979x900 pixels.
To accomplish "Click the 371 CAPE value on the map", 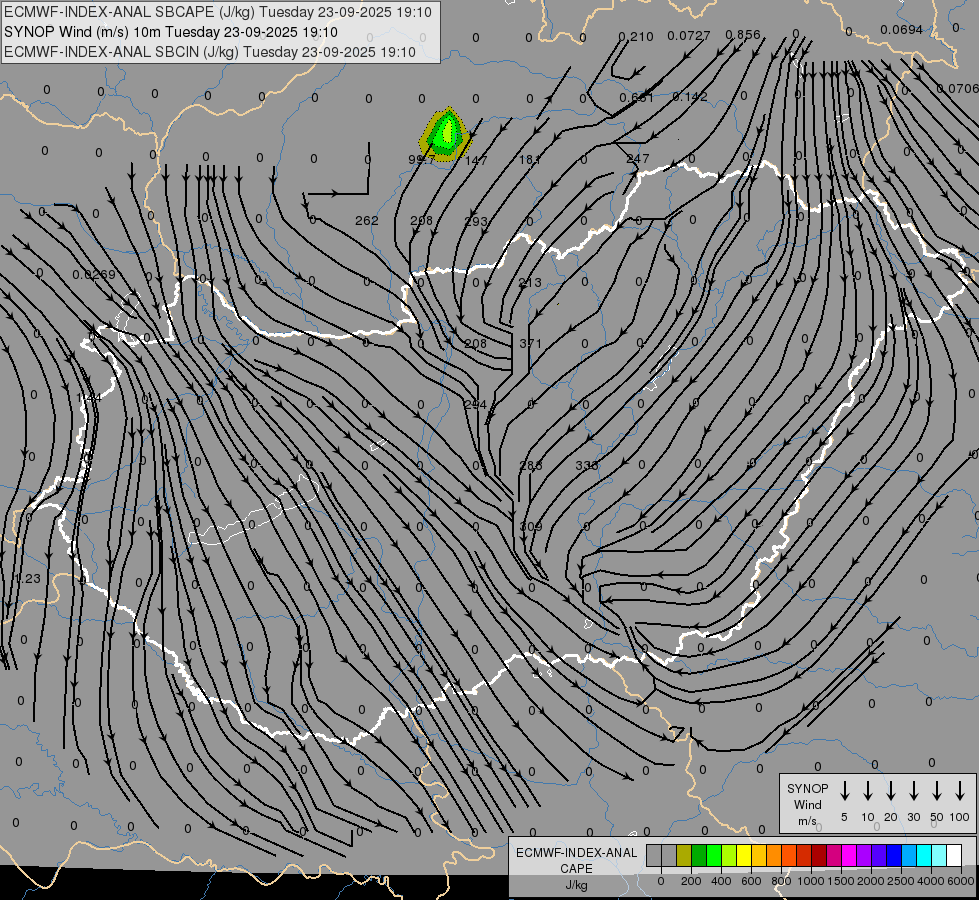I will click(x=531, y=344).
